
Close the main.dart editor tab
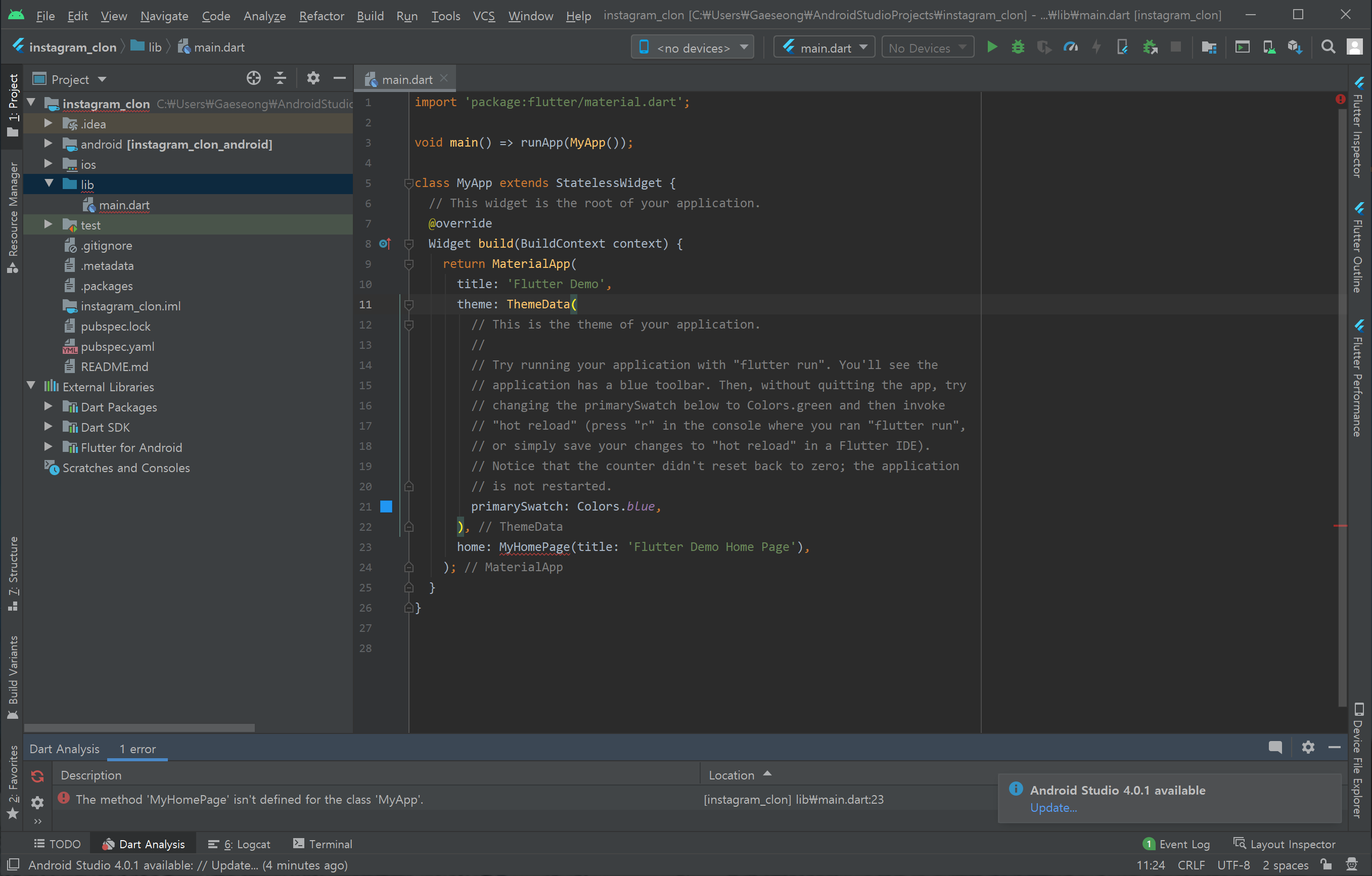coord(444,78)
